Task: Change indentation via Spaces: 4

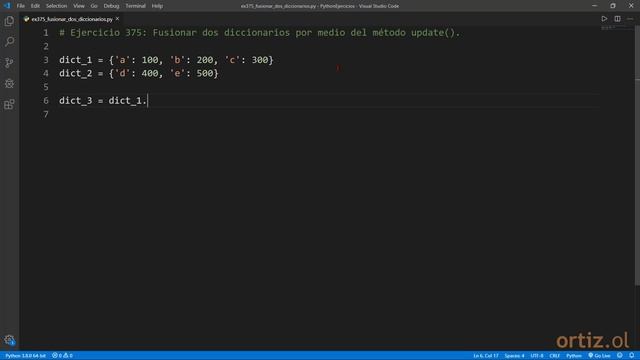Action: (x=514, y=356)
